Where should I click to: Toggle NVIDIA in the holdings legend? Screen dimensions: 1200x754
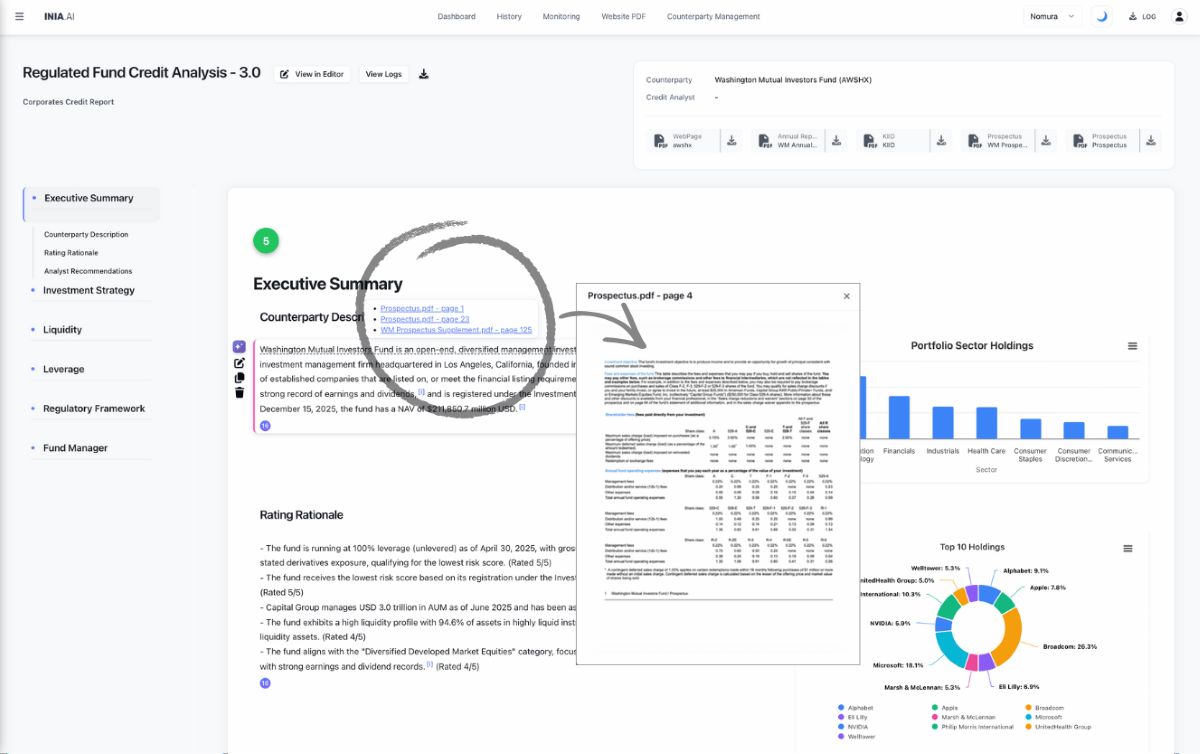[853, 727]
